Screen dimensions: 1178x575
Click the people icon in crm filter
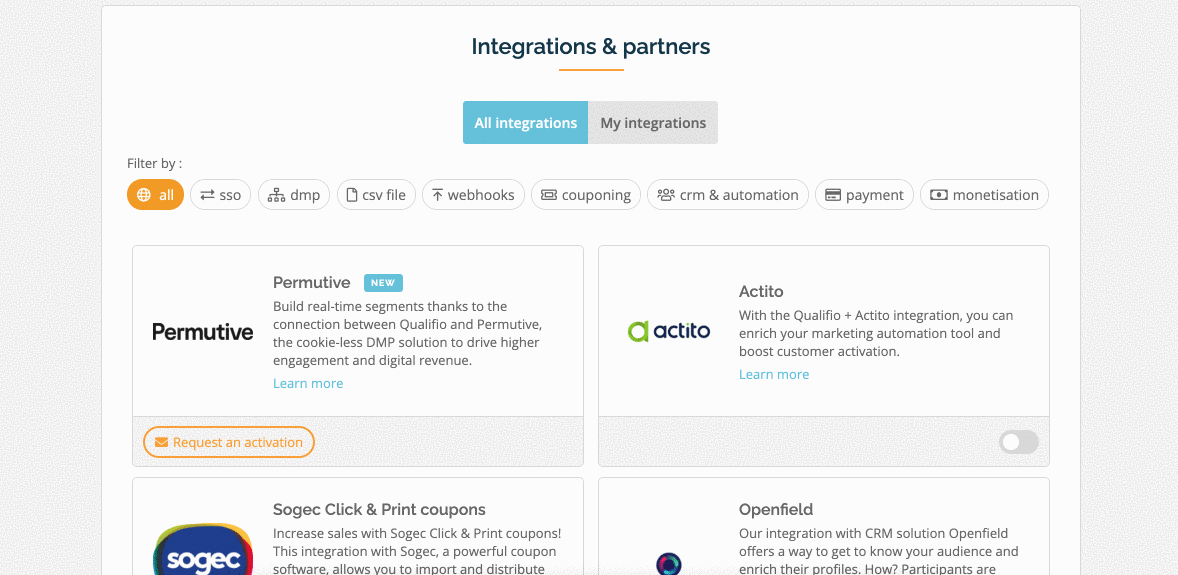(x=666, y=195)
